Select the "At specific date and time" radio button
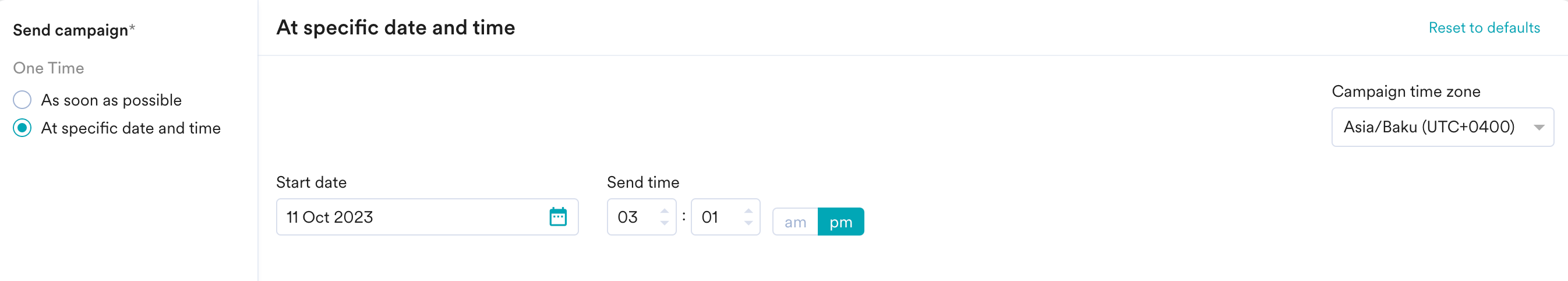The width and height of the screenshot is (1568, 281). (23, 128)
